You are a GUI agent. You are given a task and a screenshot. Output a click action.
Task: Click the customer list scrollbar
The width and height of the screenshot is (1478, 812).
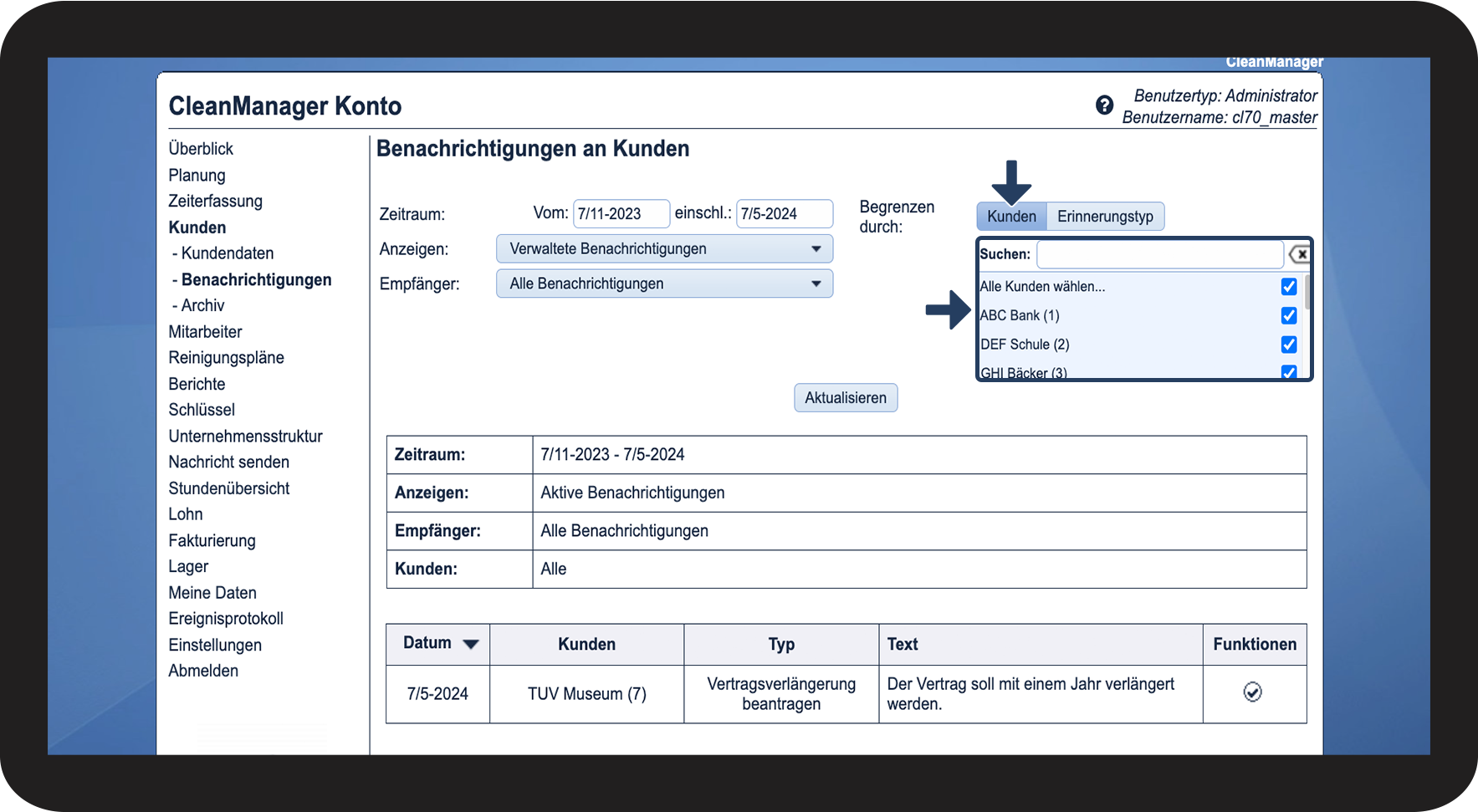pos(1307,293)
